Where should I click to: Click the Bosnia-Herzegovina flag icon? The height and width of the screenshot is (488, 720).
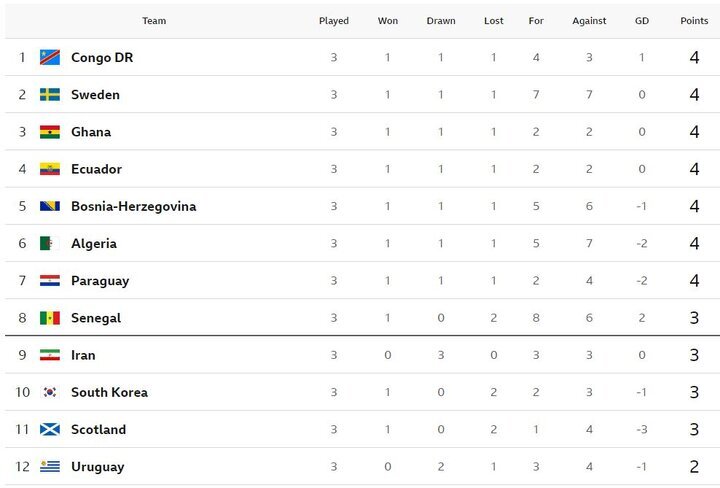pyautogui.click(x=50, y=206)
